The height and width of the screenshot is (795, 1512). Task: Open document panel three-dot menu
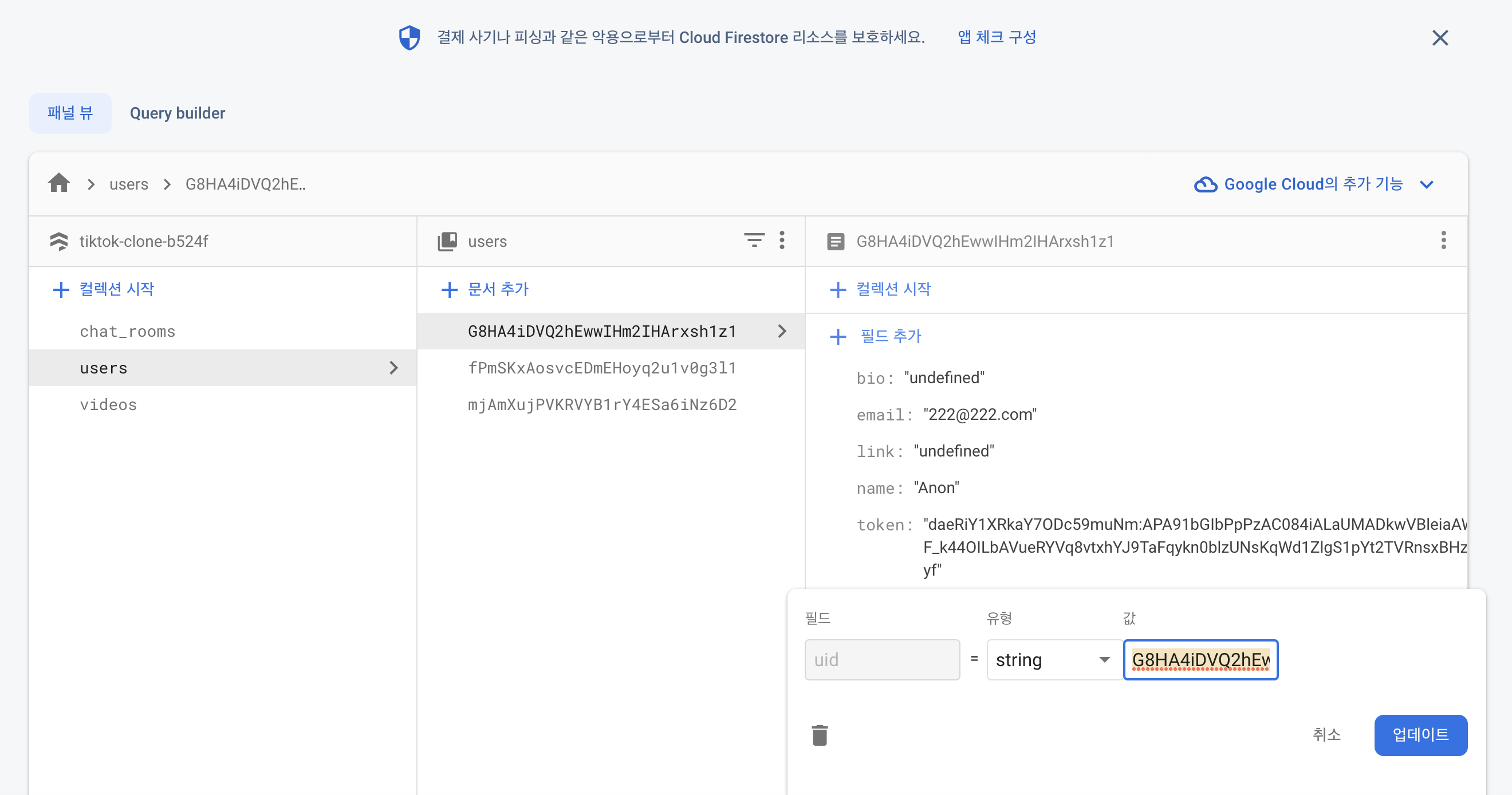click(1443, 240)
